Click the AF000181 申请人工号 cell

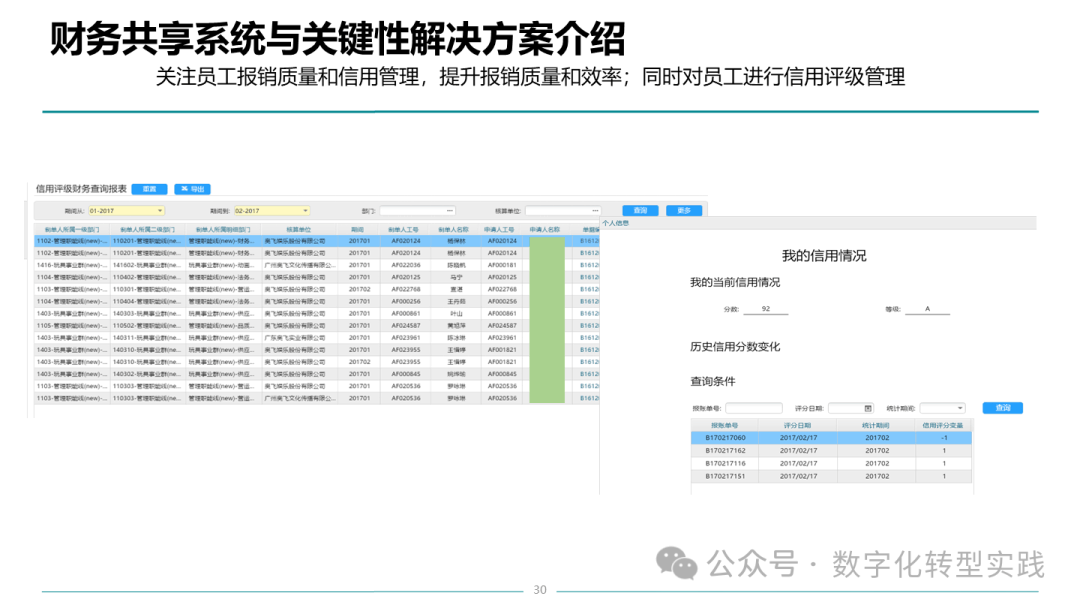502,265
